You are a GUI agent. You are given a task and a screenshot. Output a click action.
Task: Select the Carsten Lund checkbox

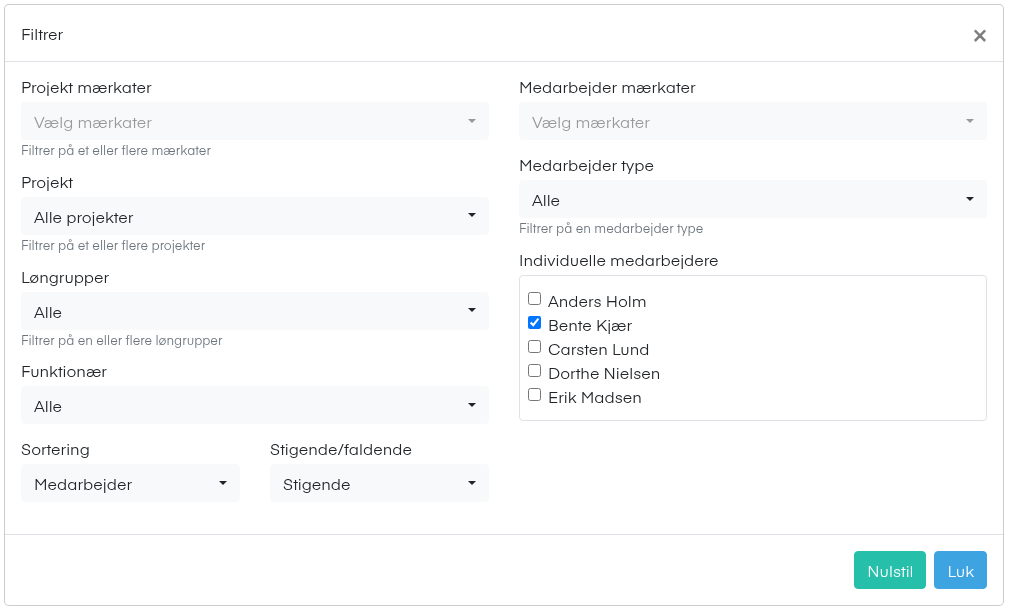(535, 347)
